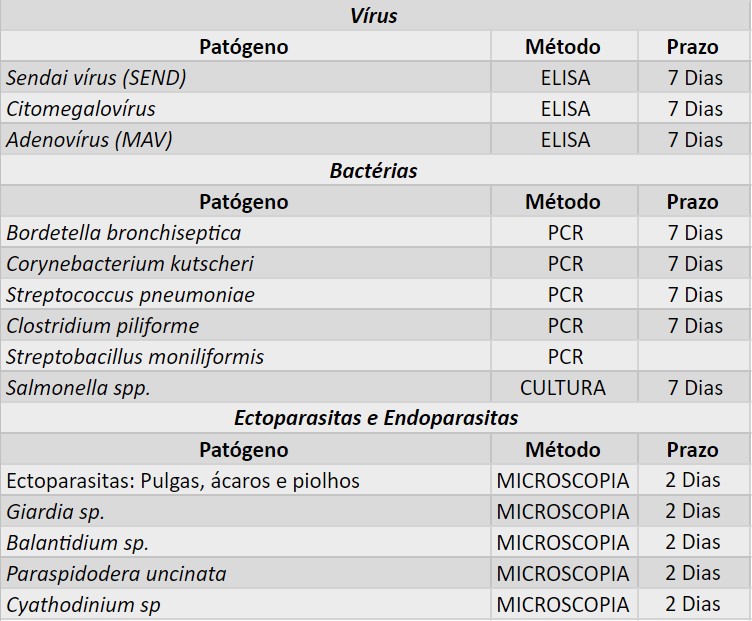Image resolution: width=752 pixels, height=621 pixels.
Task: Select the Adenovírus (MAV) row name
Action: coord(89,140)
